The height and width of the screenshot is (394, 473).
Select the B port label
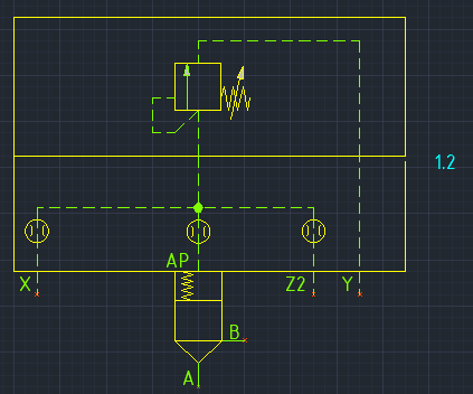coord(235,332)
